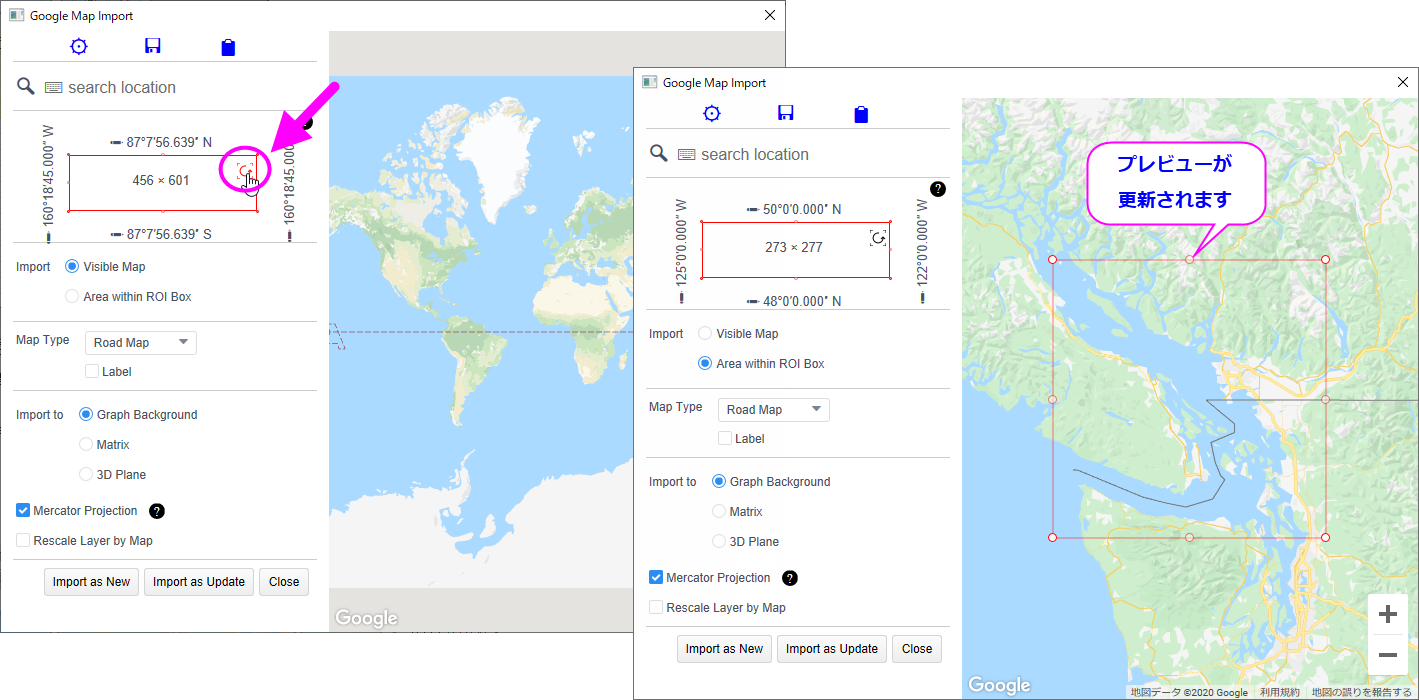Click 456 × 601 size text in left window
The image size is (1419, 700).
coord(161,180)
